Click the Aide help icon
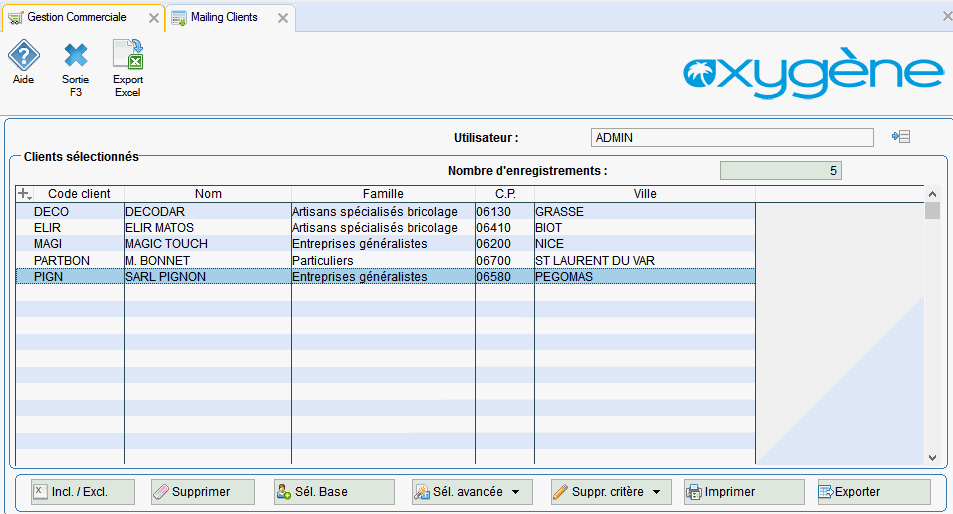953x514 pixels. coord(23,55)
